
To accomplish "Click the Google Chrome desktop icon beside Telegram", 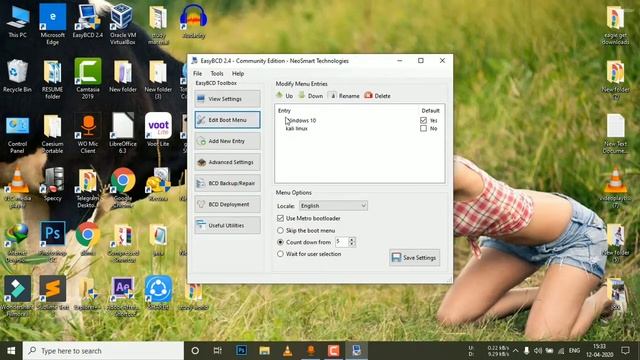I will click(122, 187).
